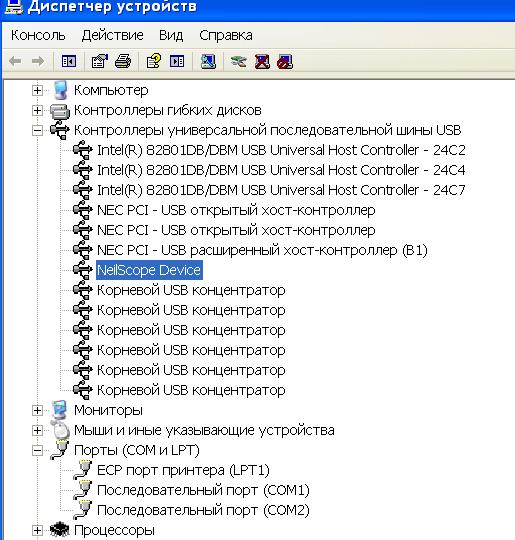
Task: Expand the Контроллеры гибких дисков node
Action: pos(37,111)
